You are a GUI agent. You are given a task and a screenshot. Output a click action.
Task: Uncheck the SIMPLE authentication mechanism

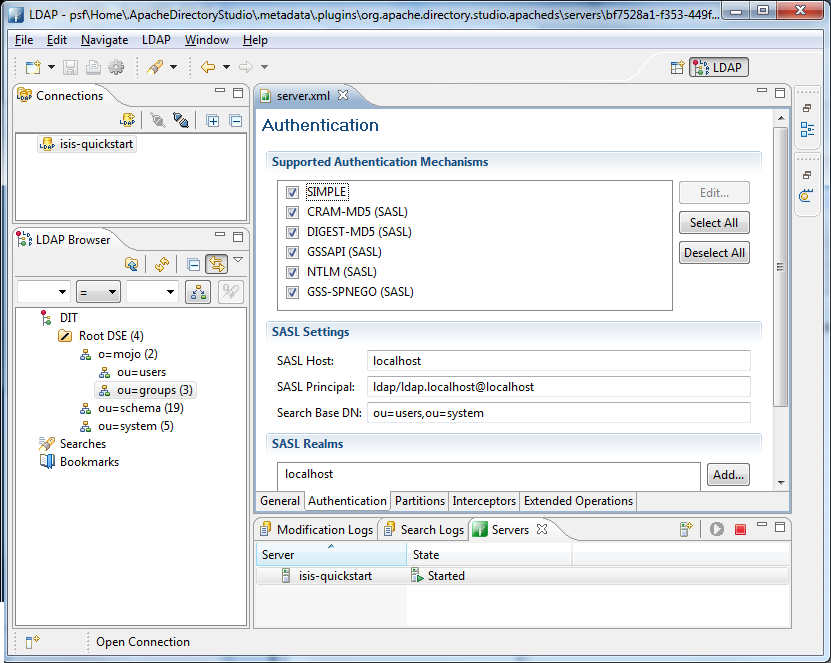pos(291,191)
